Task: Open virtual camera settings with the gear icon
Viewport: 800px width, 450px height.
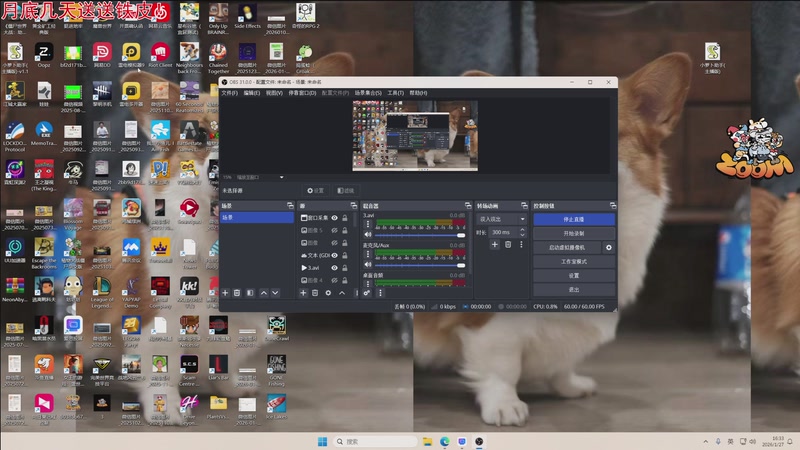Action: (x=609, y=247)
